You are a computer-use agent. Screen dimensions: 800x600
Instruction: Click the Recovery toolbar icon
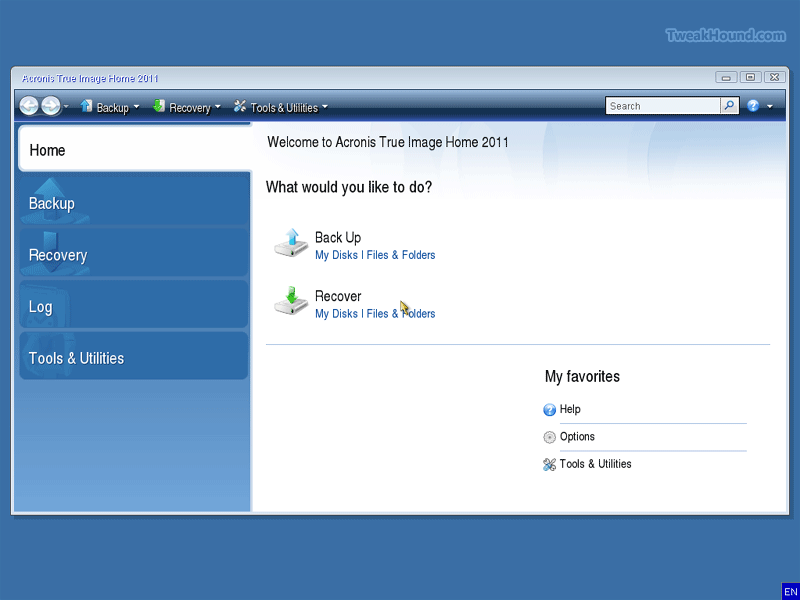(x=159, y=106)
